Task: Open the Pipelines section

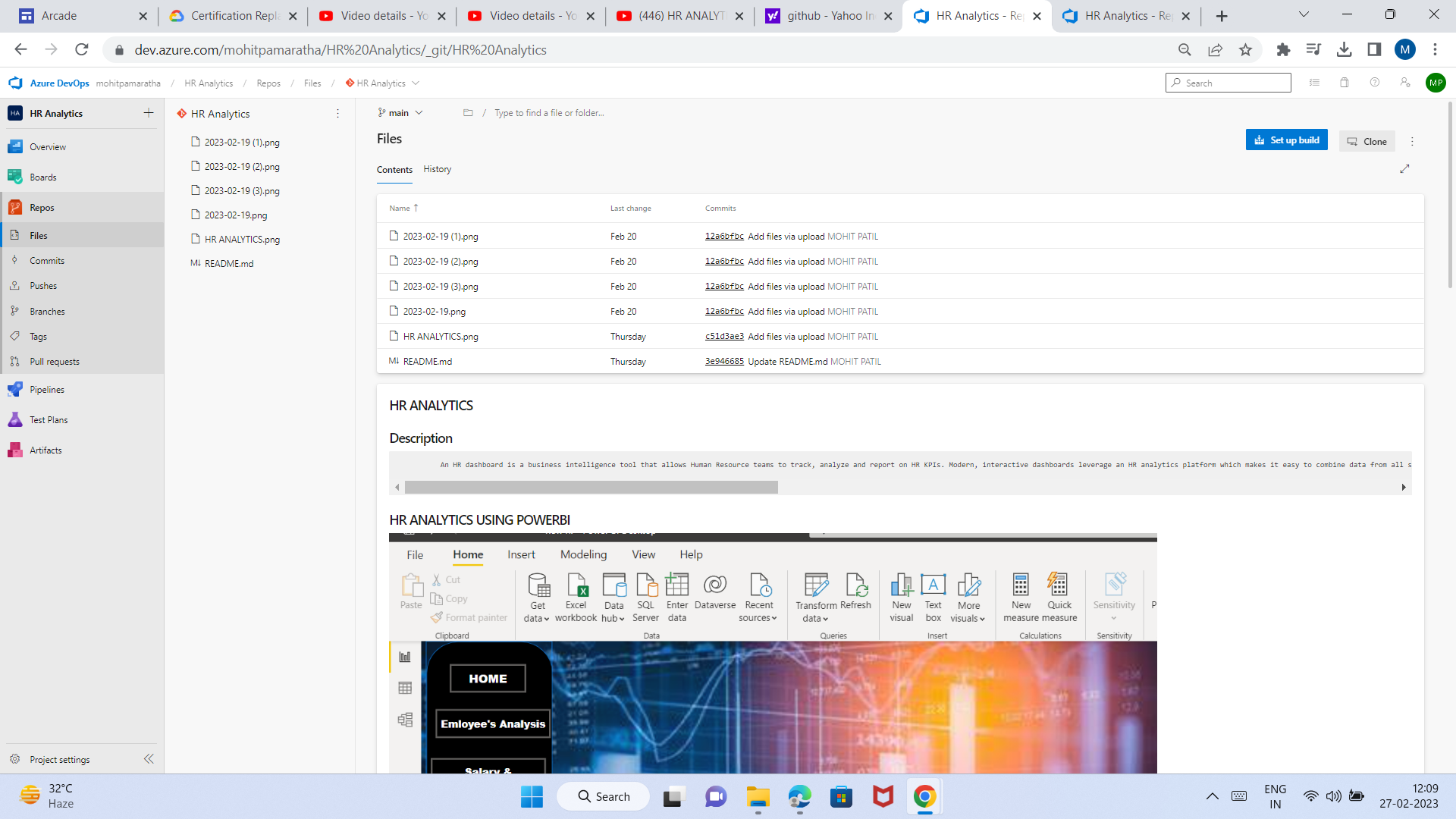Action: coord(47,390)
